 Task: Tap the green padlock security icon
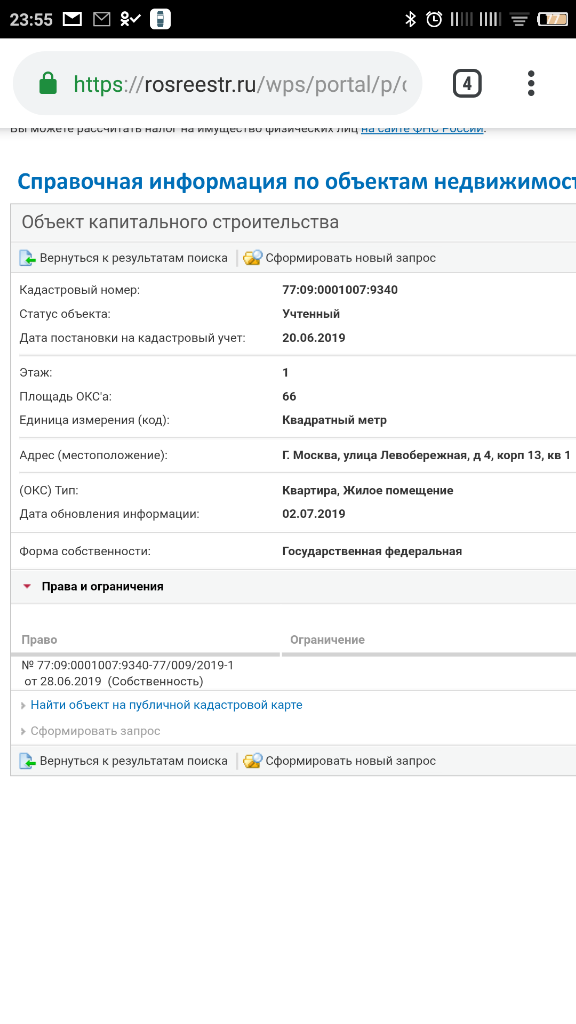(48, 83)
